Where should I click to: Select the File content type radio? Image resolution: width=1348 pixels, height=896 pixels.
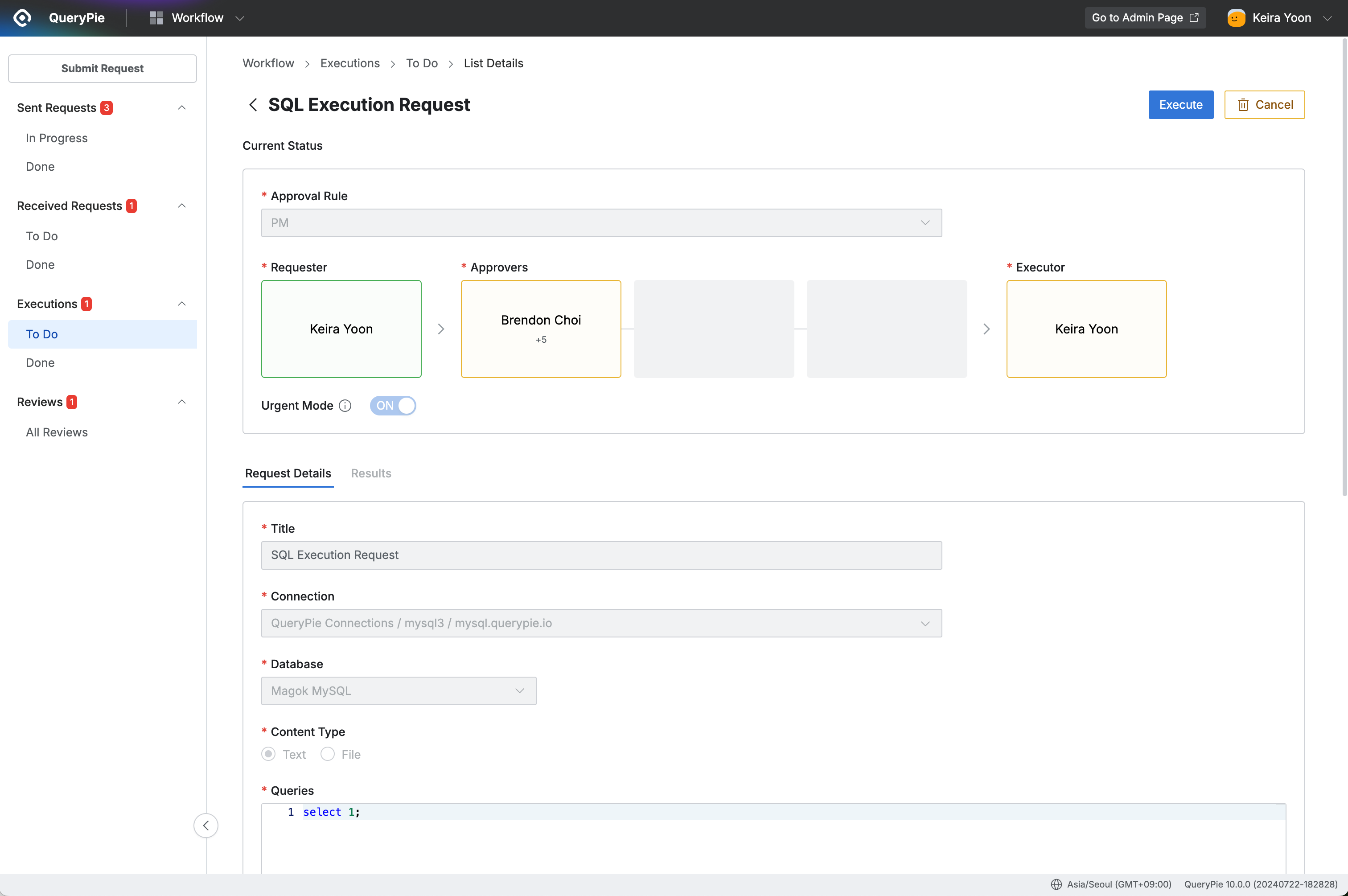328,754
